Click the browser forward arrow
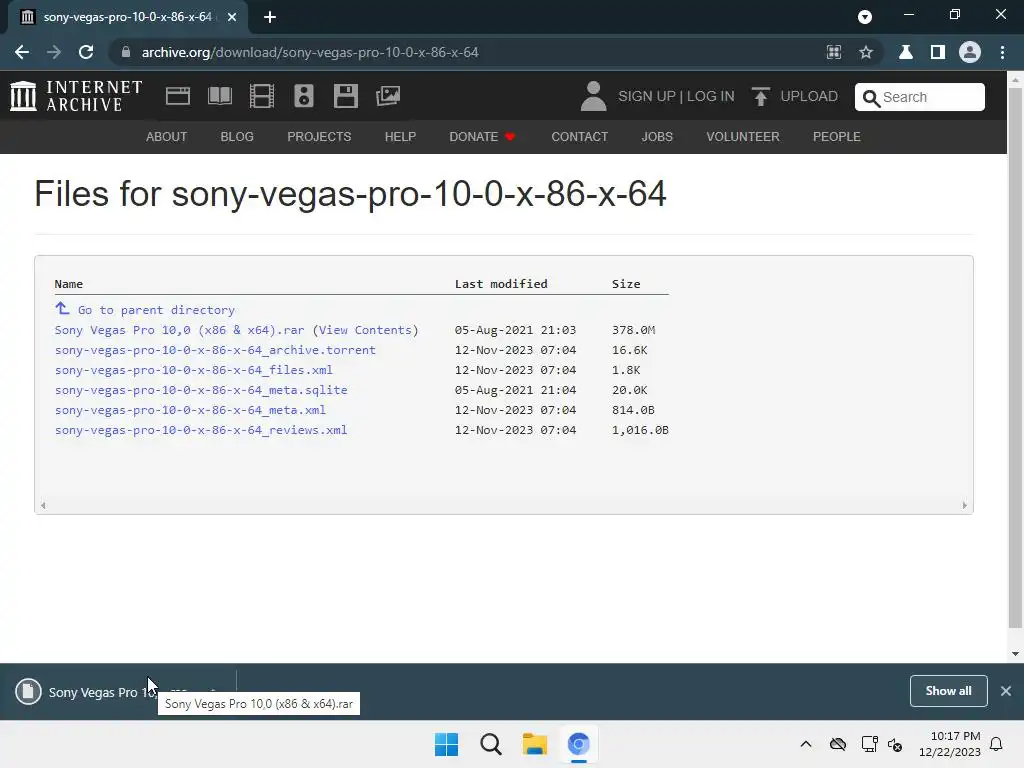The height and width of the screenshot is (768, 1024). pyautogui.click(x=54, y=52)
